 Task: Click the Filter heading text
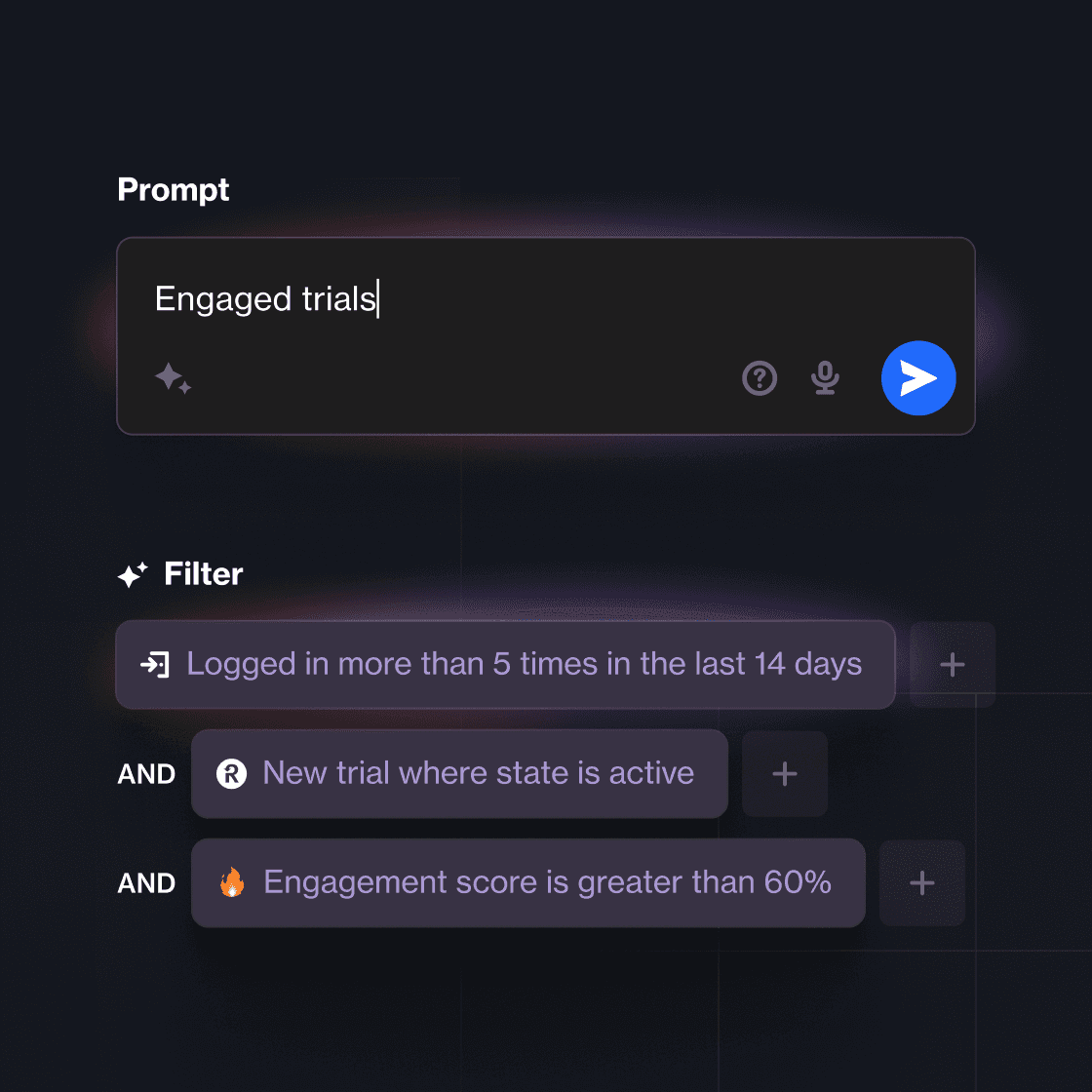[x=204, y=574]
